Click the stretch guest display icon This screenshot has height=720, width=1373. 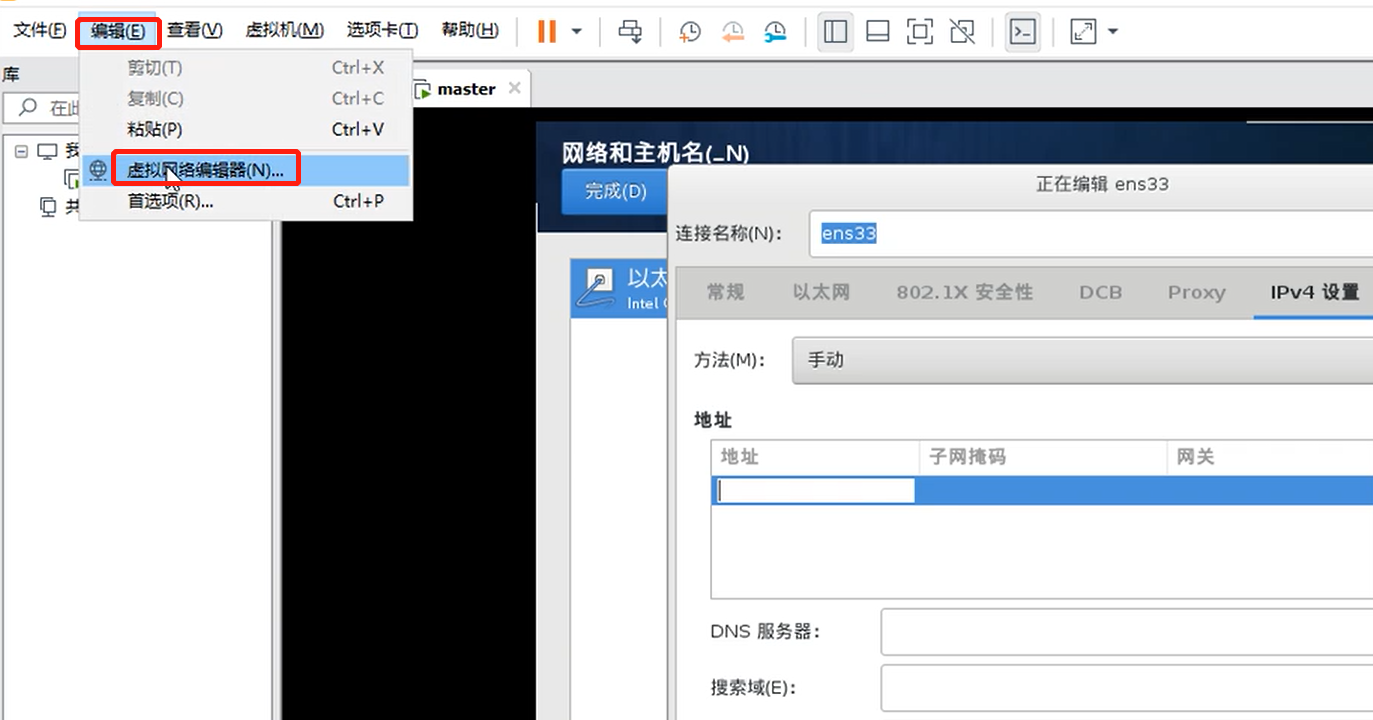1083,31
